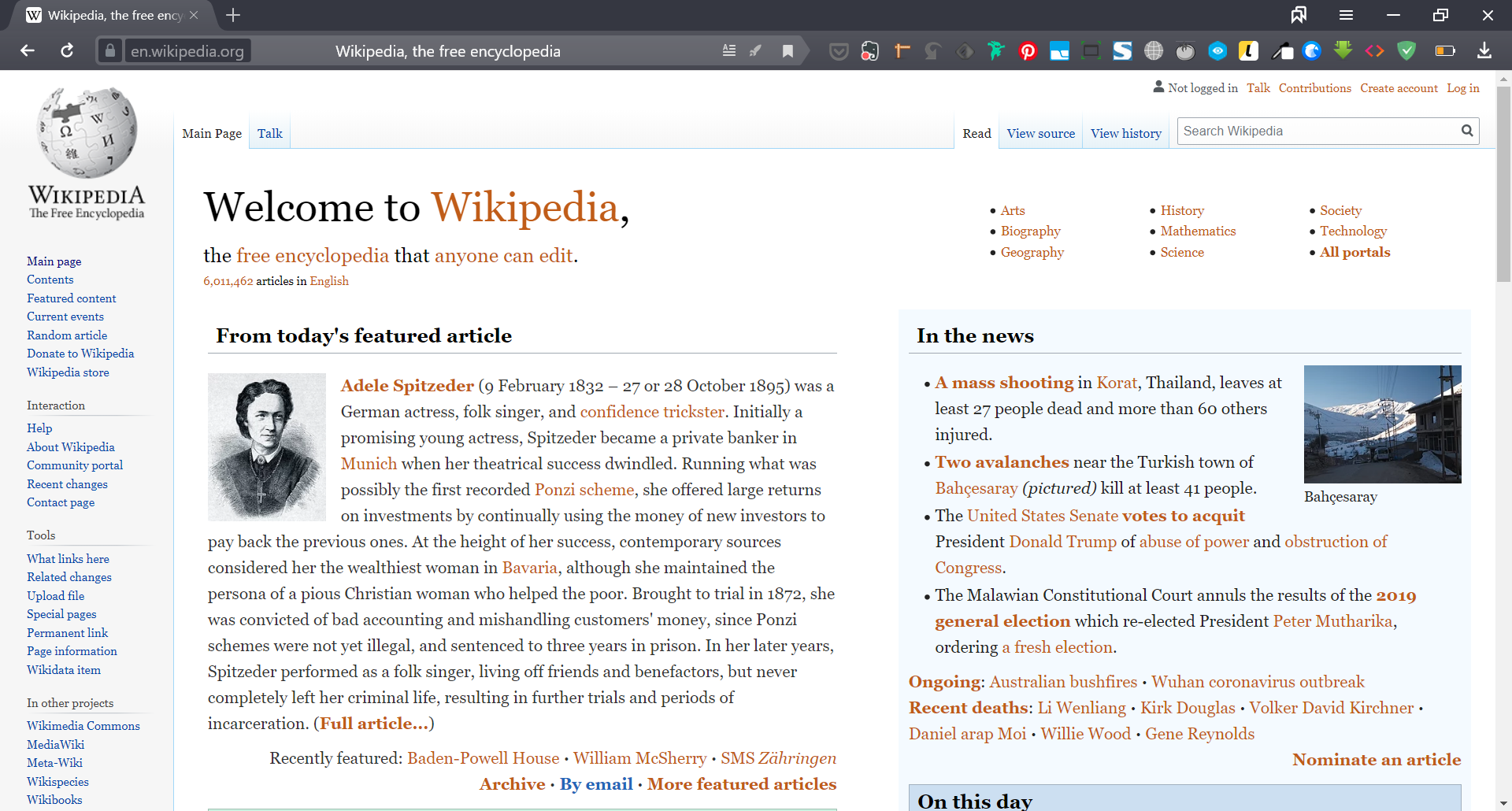Go back with the browser back arrow
This screenshot has width=1512, height=811.
click(x=28, y=51)
